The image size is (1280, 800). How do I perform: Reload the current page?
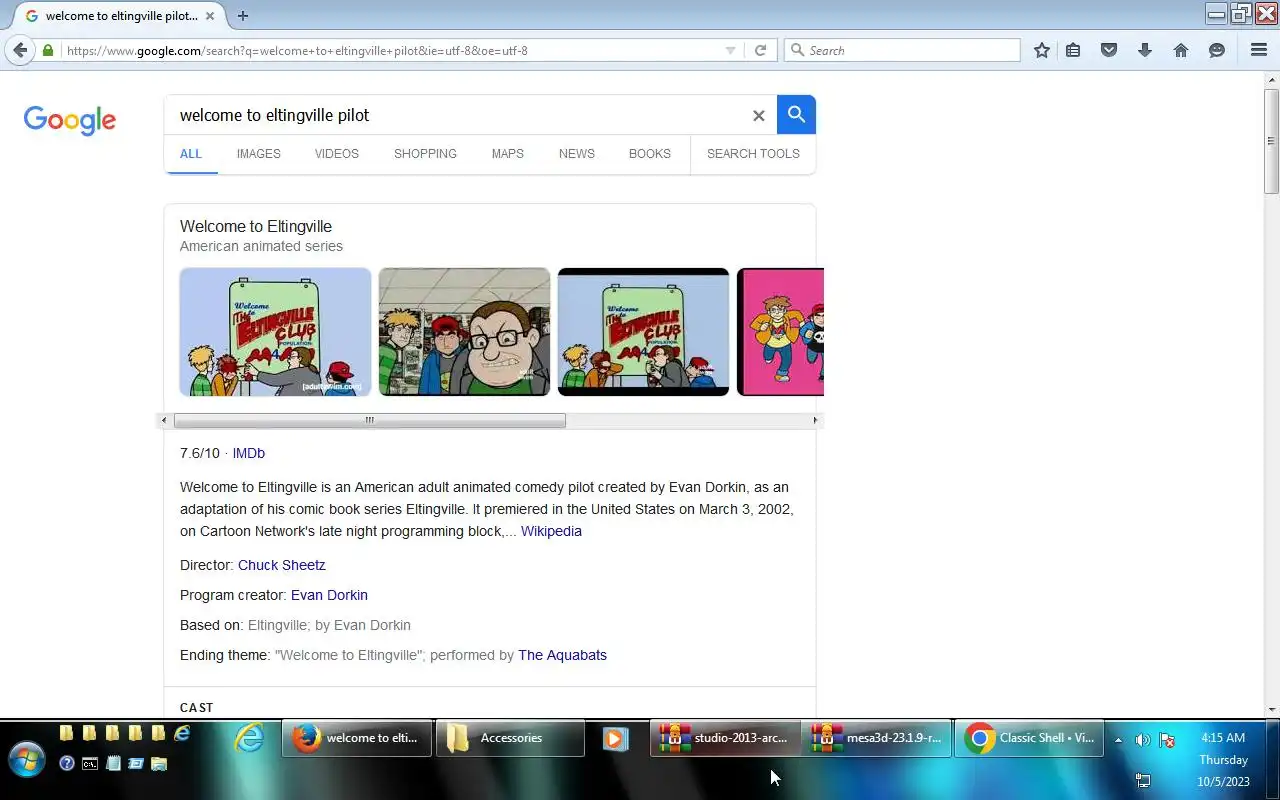point(760,50)
